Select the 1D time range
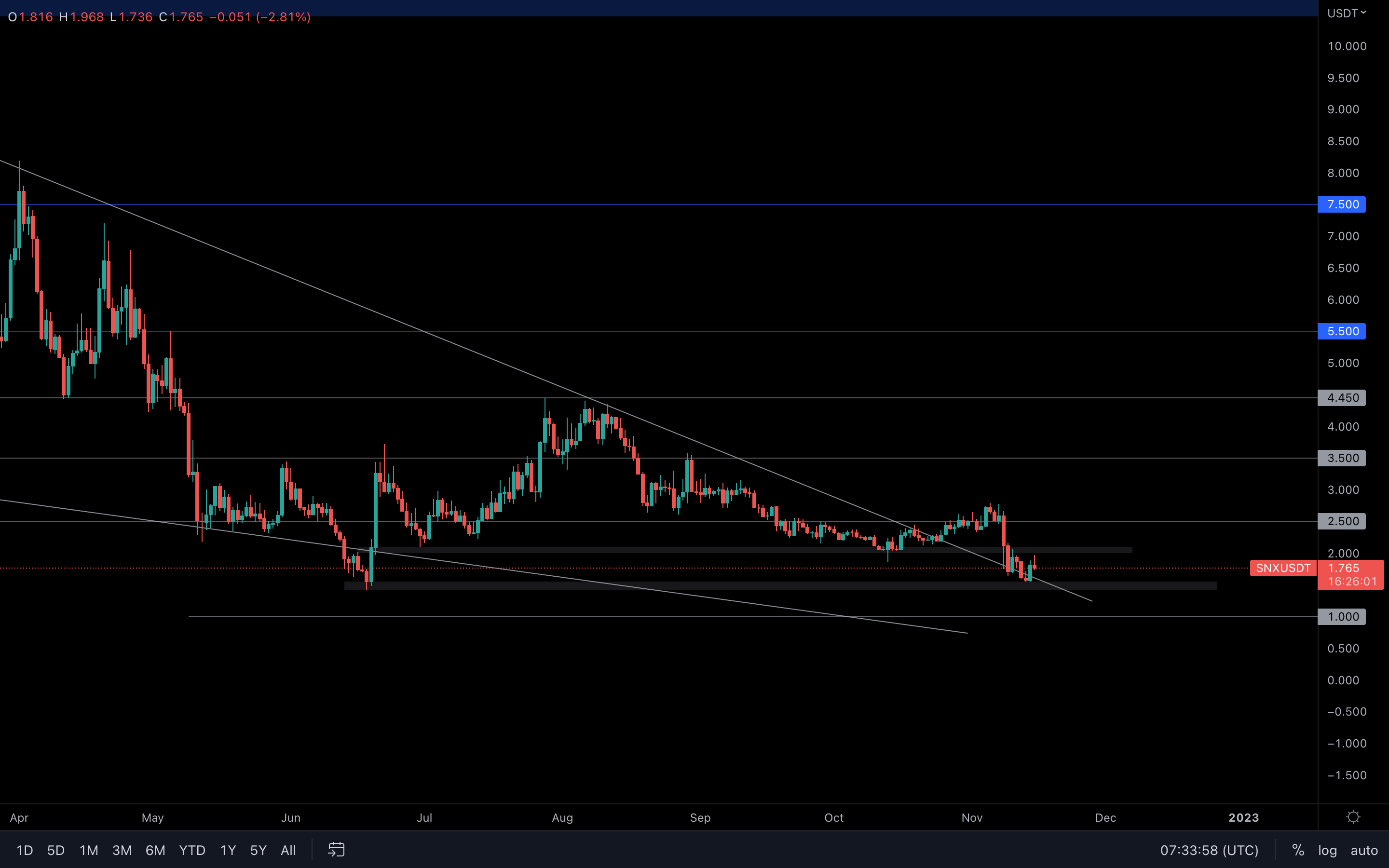Viewport: 1389px width, 868px height. (25, 850)
